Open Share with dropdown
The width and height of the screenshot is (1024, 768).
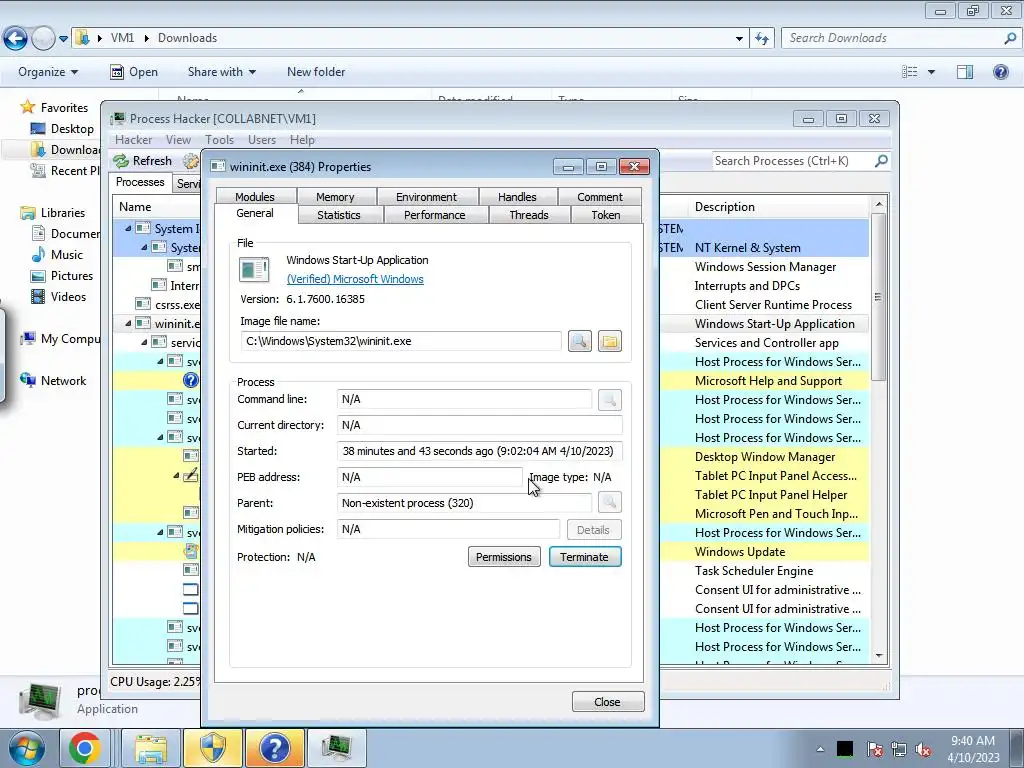tap(221, 72)
